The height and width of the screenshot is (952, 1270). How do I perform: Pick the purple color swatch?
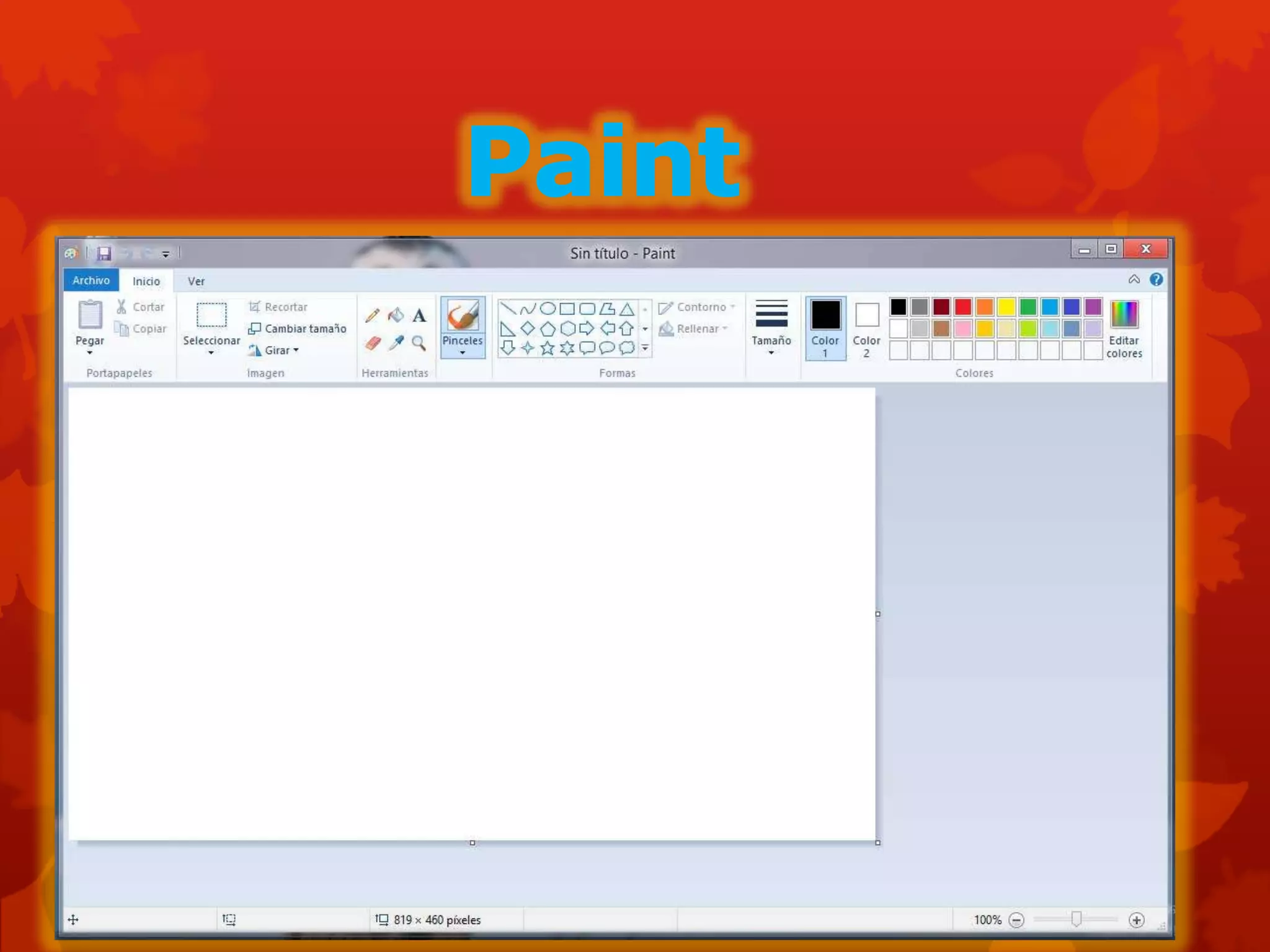coord(1093,307)
